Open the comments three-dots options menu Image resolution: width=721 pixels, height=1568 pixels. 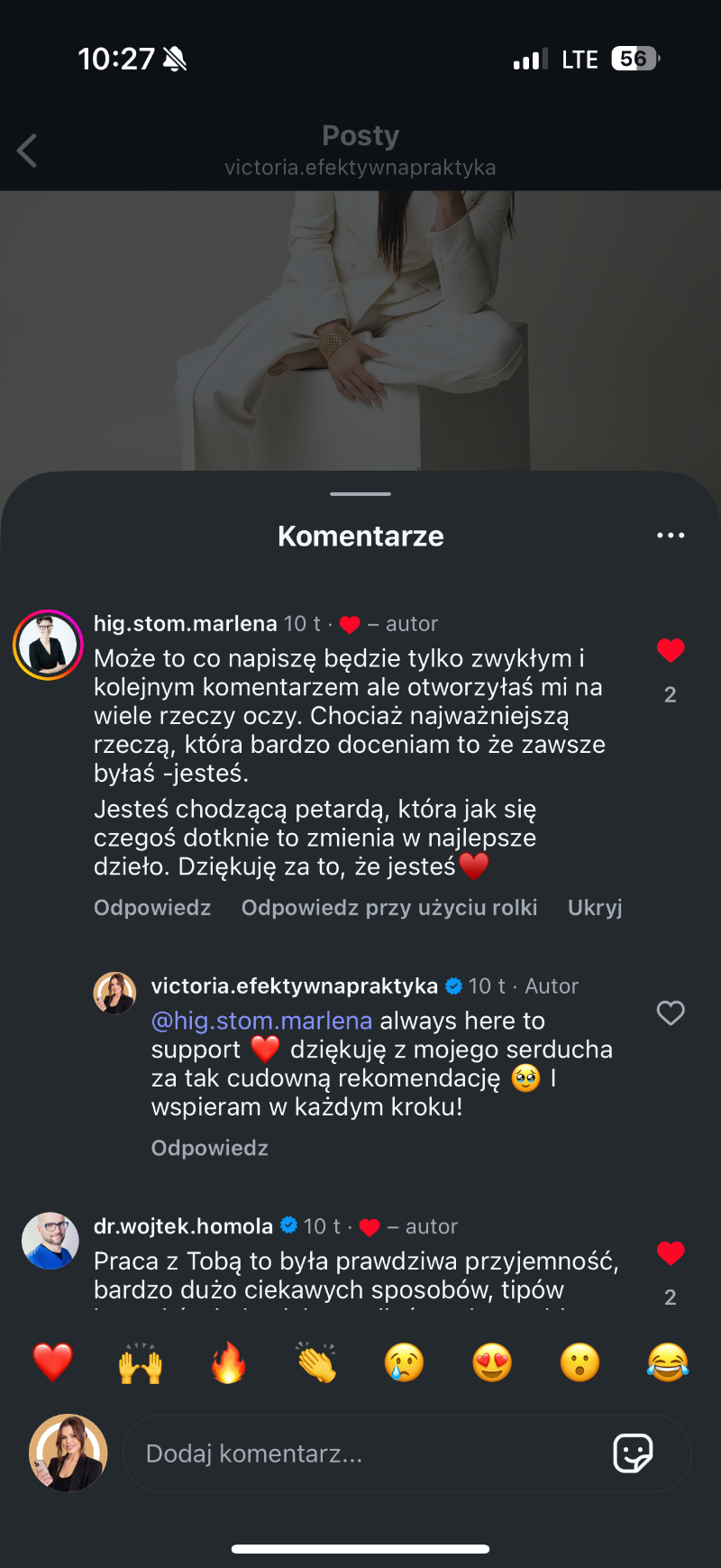pos(671,536)
